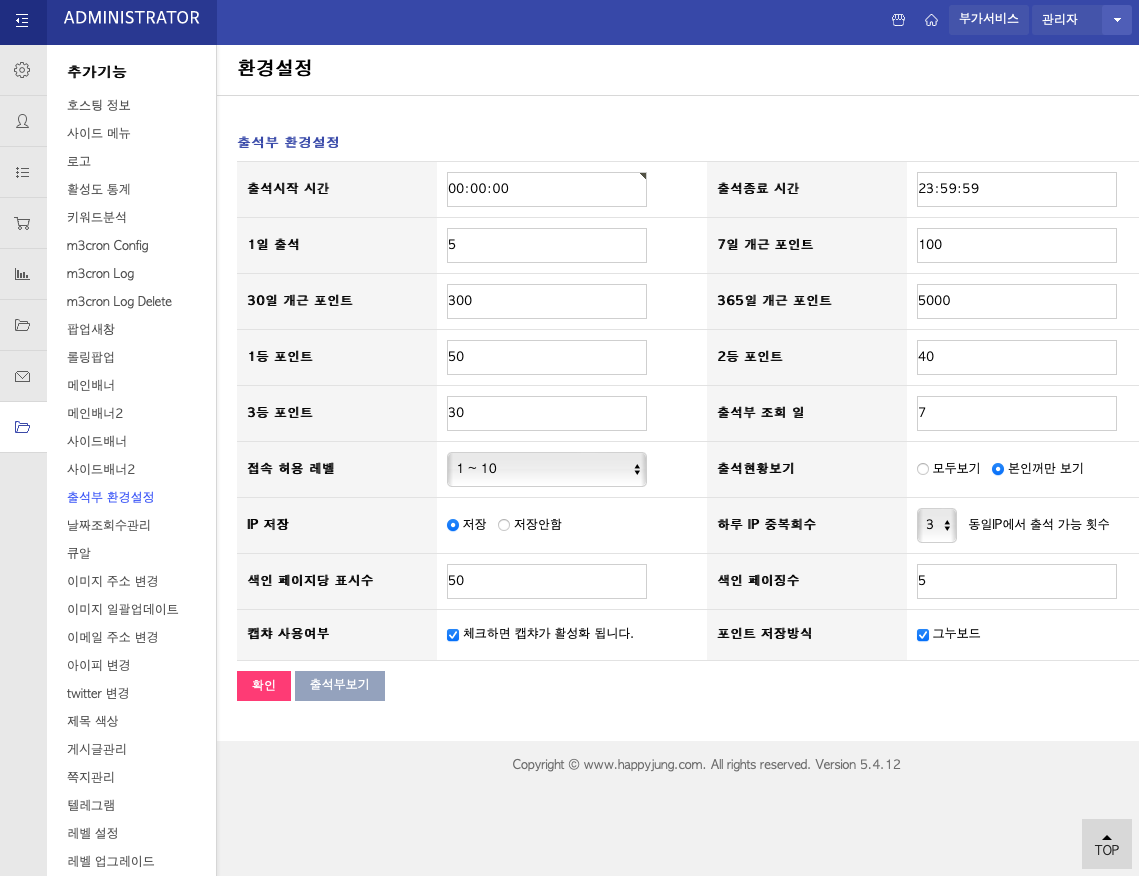Choose 저장안함 for IP 저장

pyautogui.click(x=503, y=525)
